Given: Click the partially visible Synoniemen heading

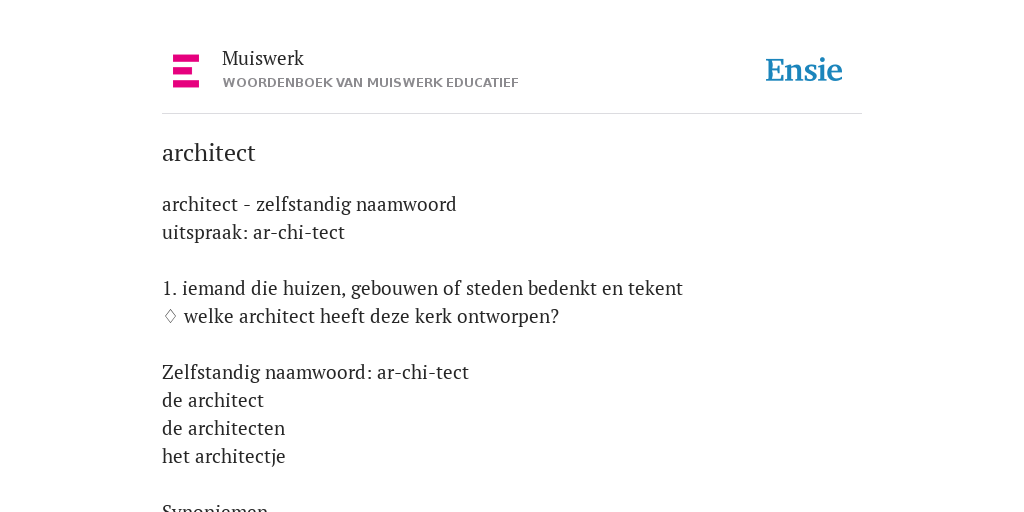Looking at the screenshot, I should click(215, 507).
